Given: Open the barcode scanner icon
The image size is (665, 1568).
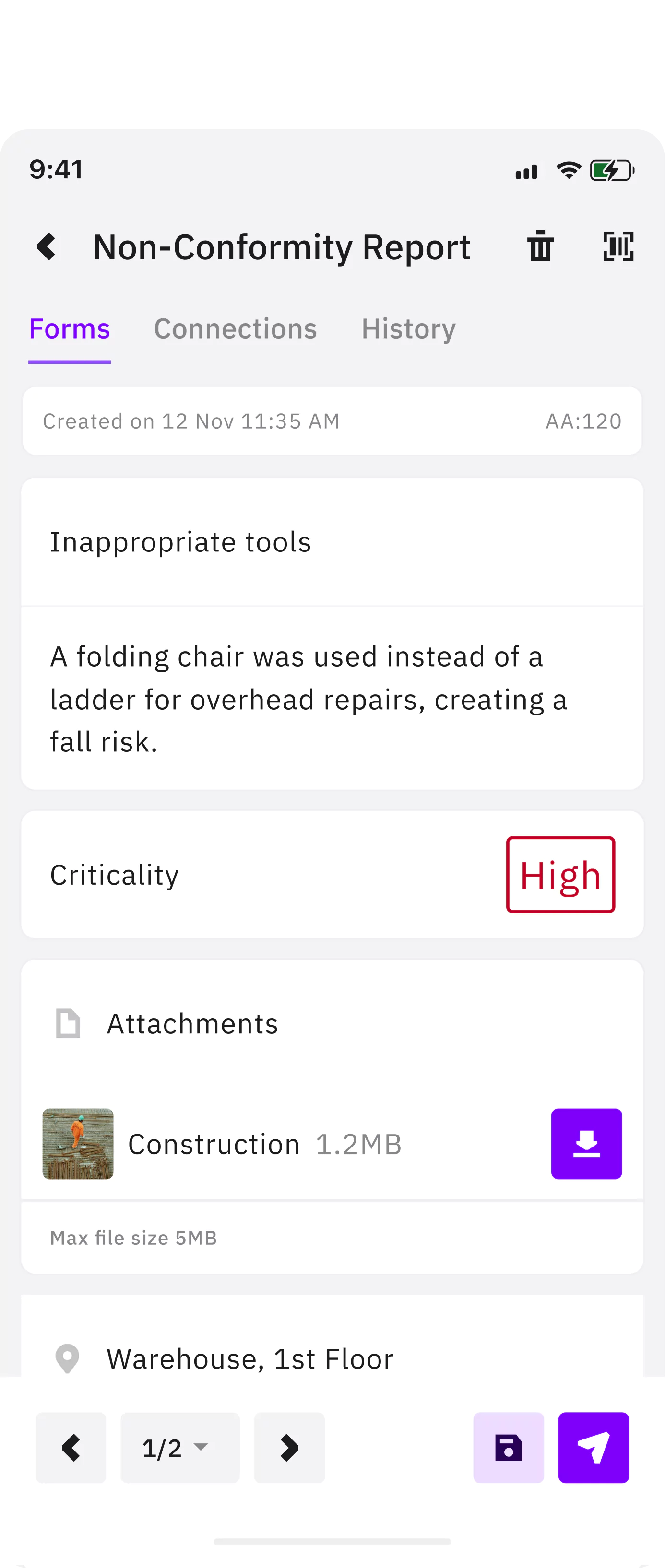Looking at the screenshot, I should point(618,246).
